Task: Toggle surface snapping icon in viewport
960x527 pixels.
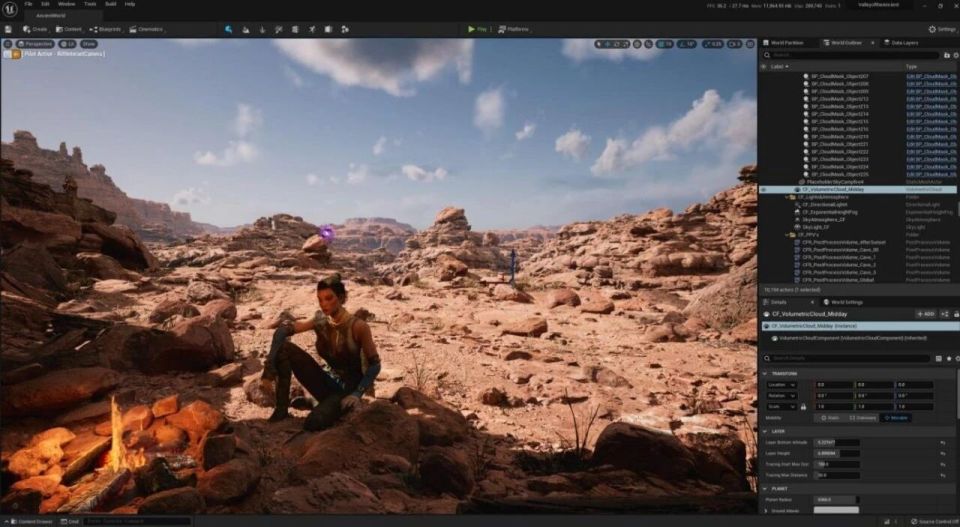Action: coord(648,44)
